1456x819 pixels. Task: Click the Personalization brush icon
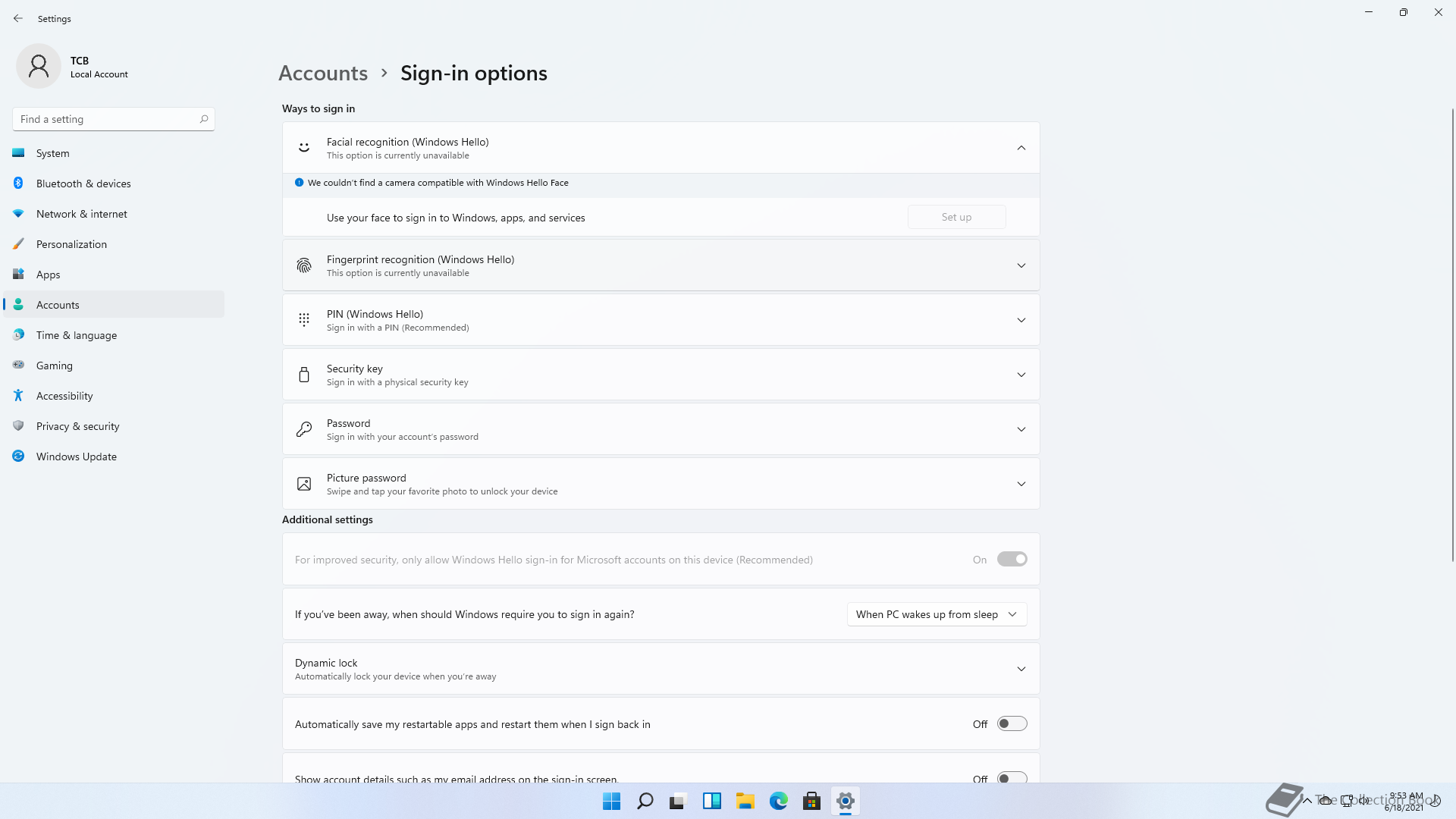click(x=18, y=244)
